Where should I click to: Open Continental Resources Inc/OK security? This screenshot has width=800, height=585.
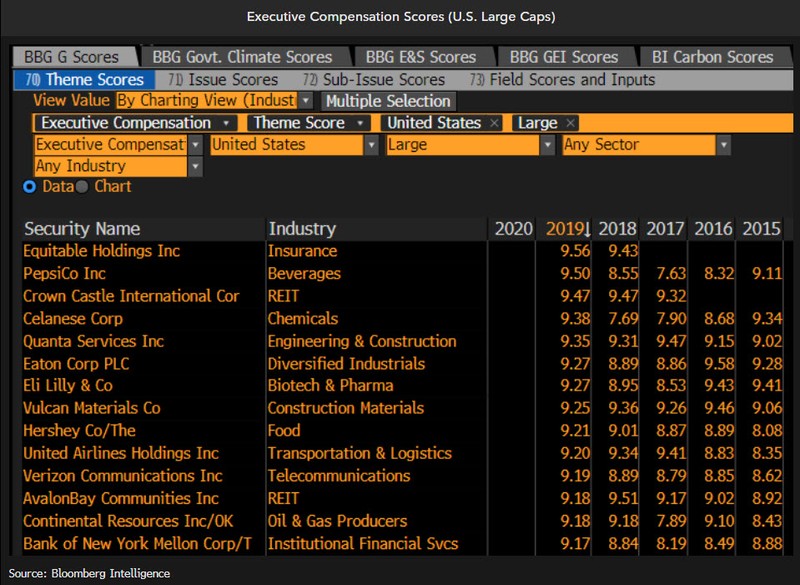click(128, 521)
